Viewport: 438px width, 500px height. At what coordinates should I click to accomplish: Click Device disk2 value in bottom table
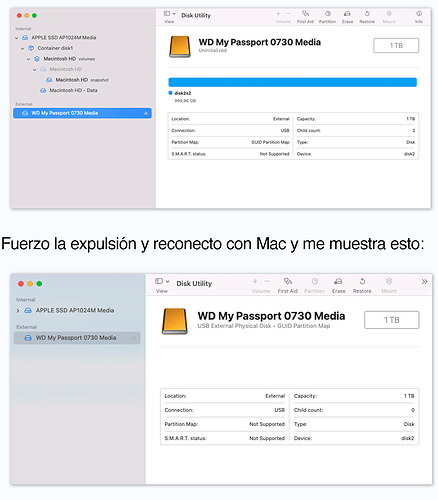[x=407, y=439]
